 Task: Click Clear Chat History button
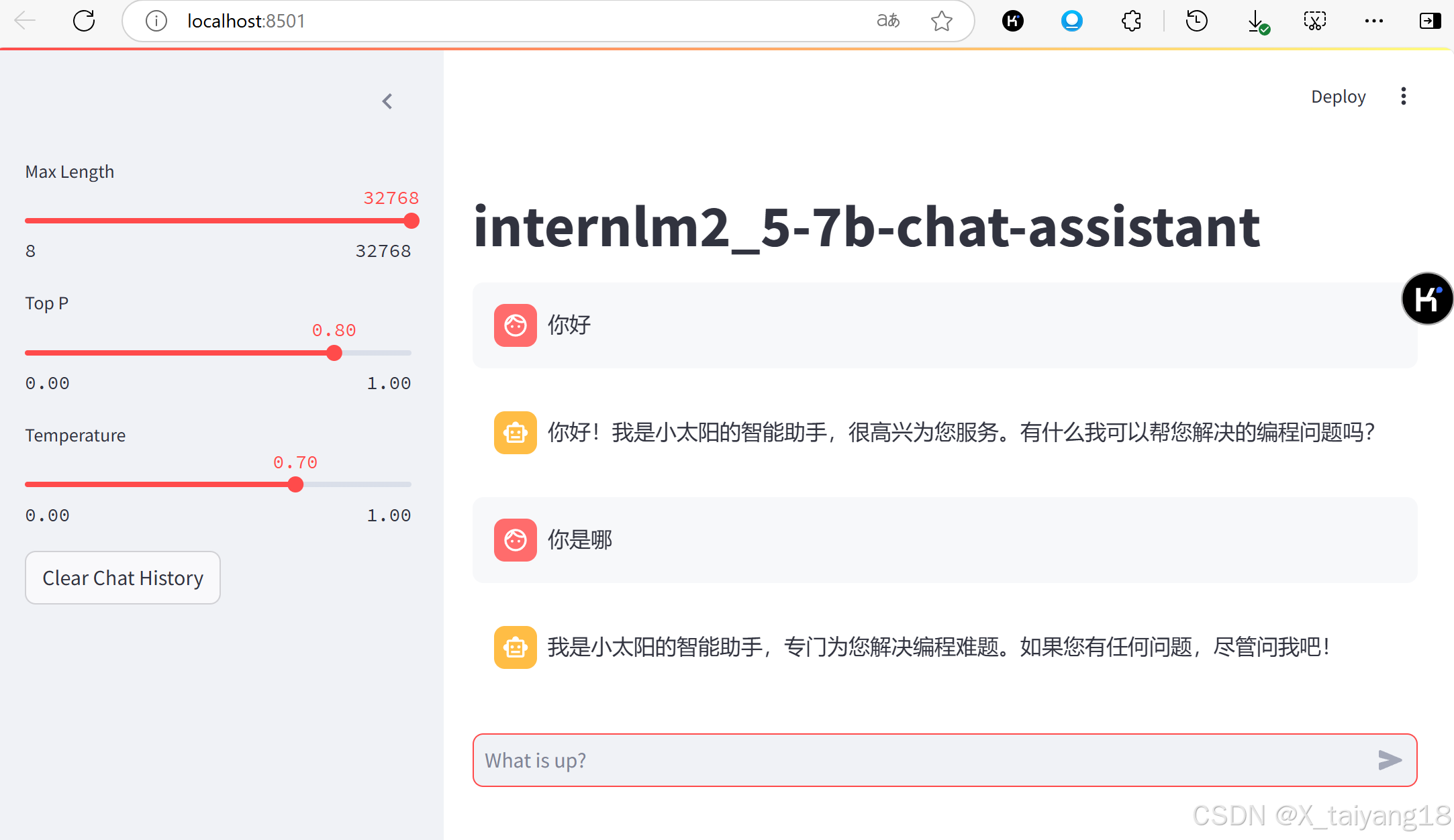pyautogui.click(x=123, y=578)
